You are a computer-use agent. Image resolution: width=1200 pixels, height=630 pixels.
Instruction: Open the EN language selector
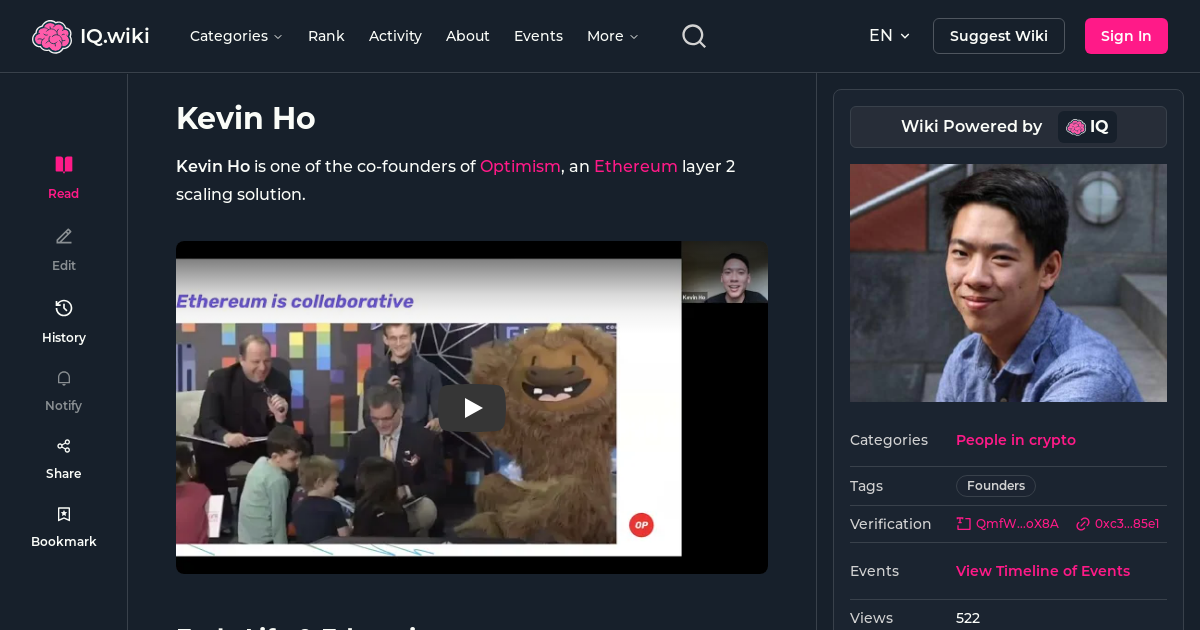889,36
